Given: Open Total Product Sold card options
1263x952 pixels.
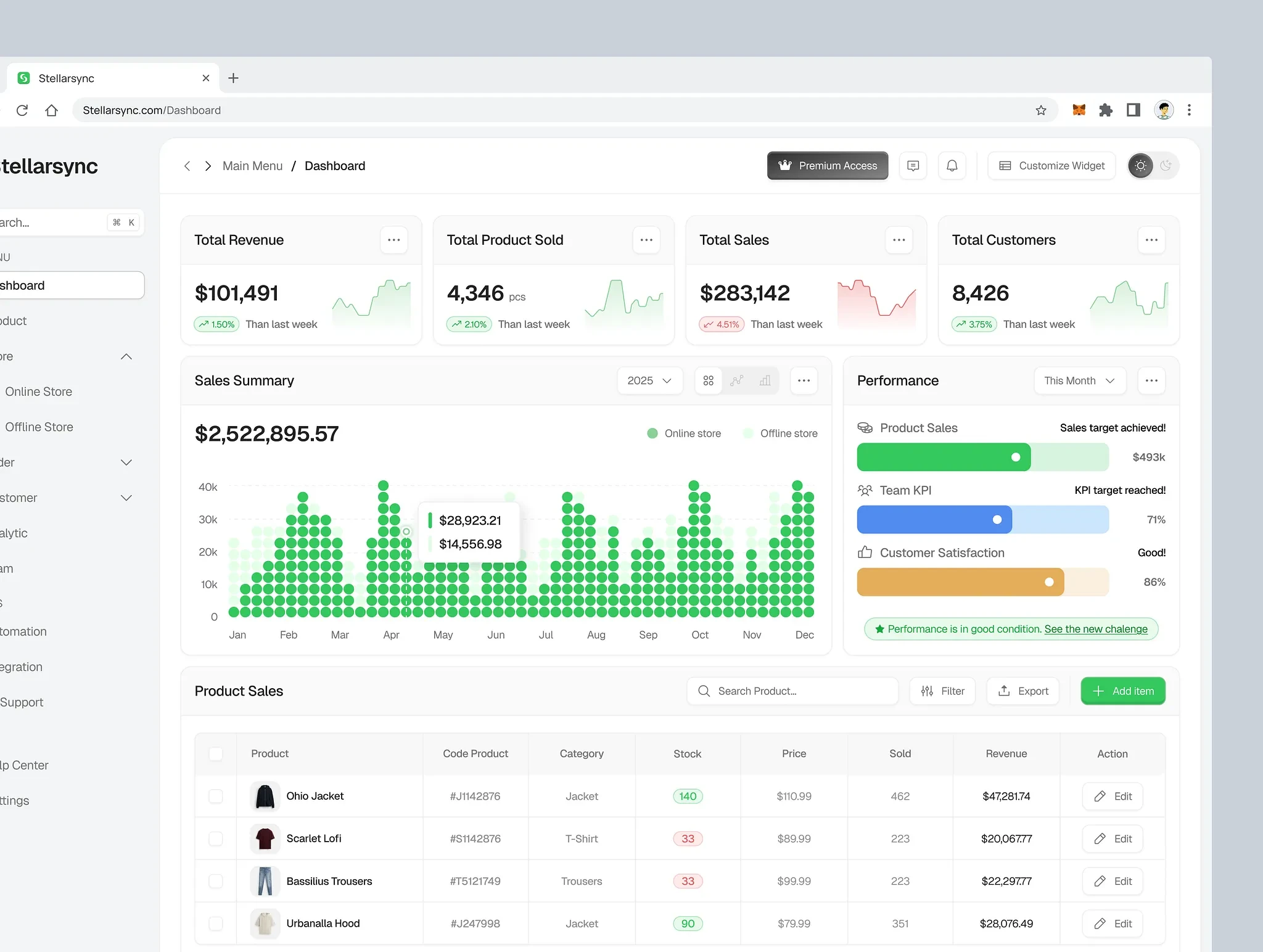Looking at the screenshot, I should [646, 240].
